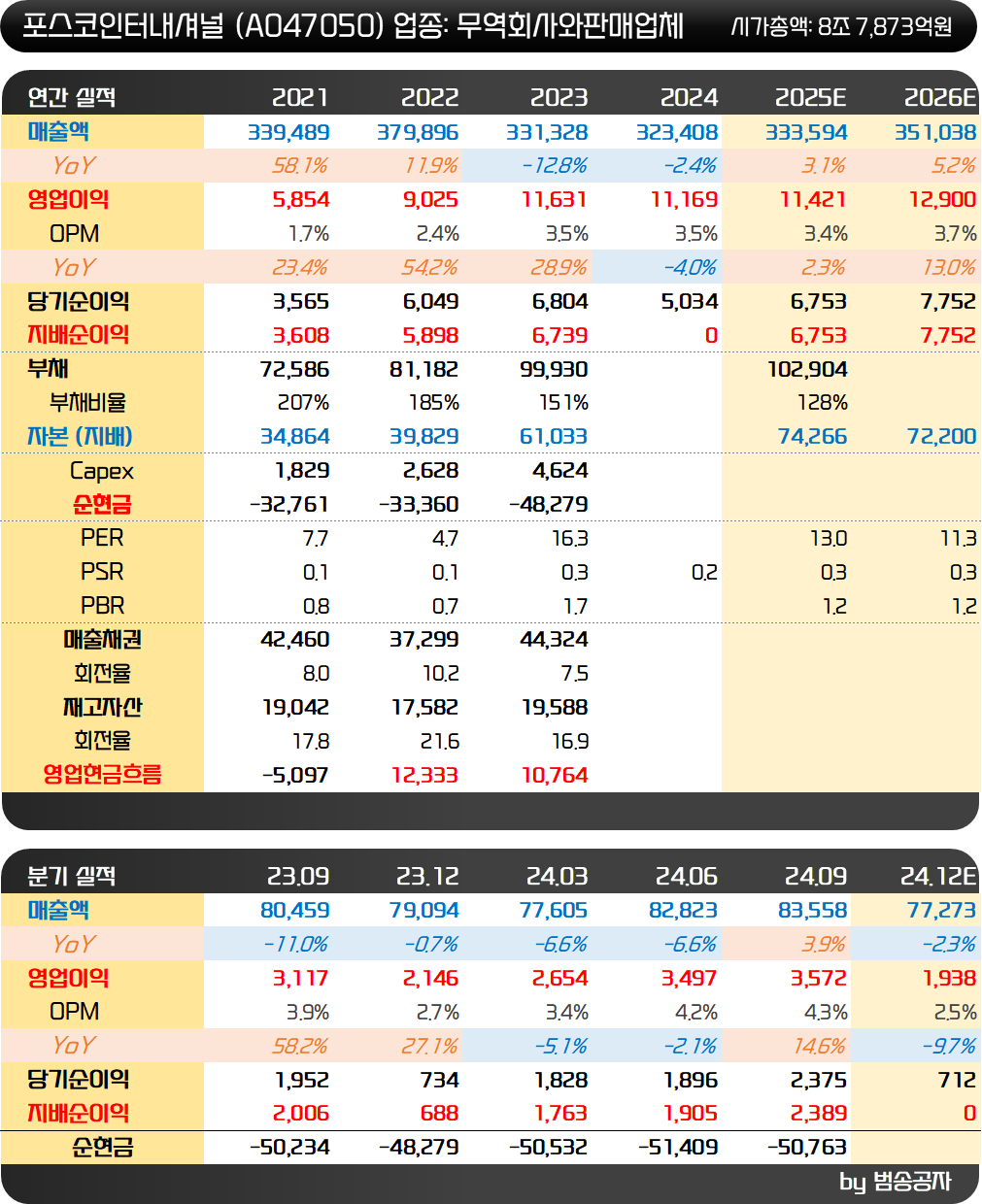Click quarterly 당기순이익 value 734
982x1204 pixels.
pyautogui.click(x=440, y=1080)
